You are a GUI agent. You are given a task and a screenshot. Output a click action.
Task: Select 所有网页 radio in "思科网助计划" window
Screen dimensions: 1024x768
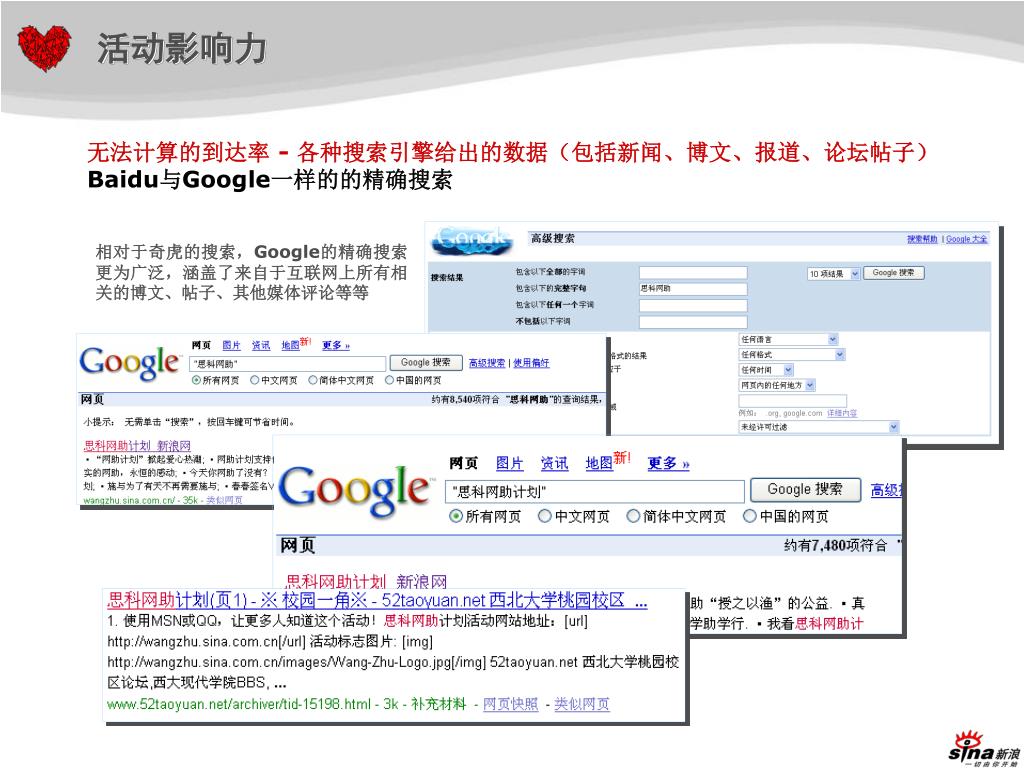click(456, 517)
